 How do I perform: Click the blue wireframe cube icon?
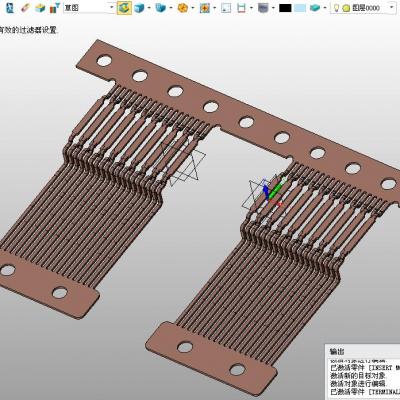[161, 7]
